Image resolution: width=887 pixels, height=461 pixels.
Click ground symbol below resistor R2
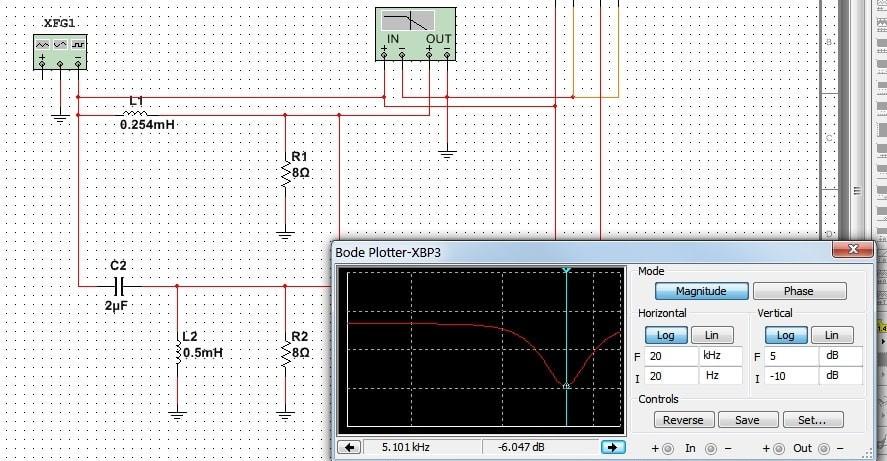click(x=285, y=416)
